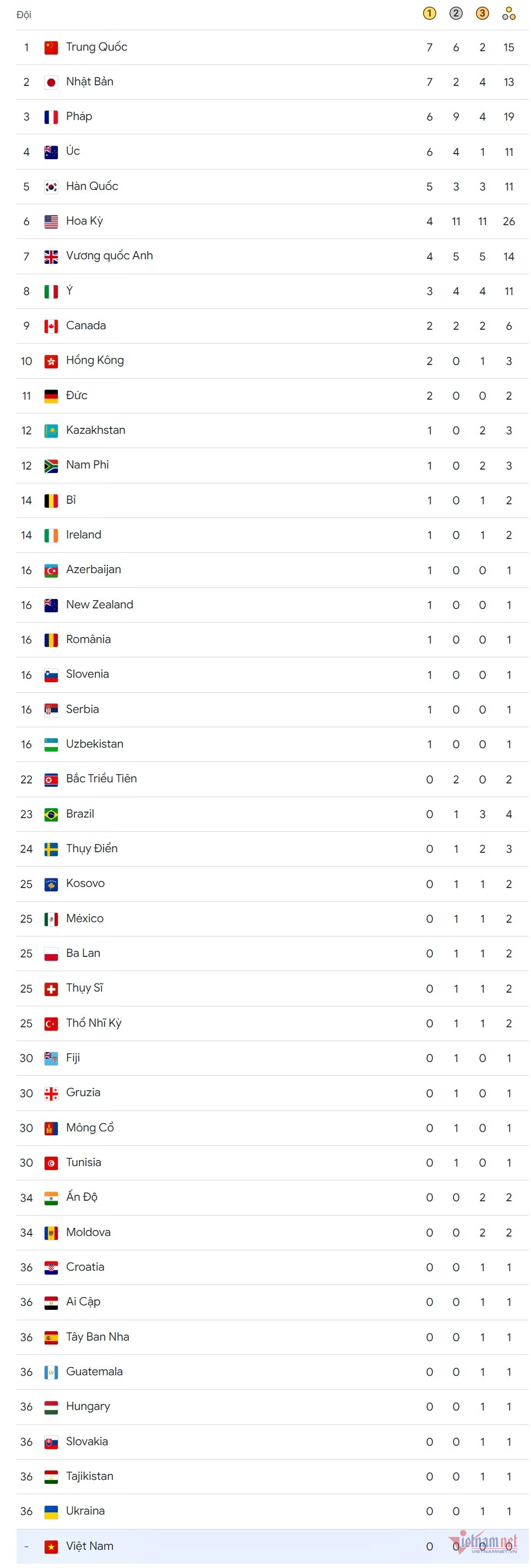Image resolution: width=531 pixels, height=1568 pixels.
Task: Click the South Korea flag icon
Action: (51, 187)
